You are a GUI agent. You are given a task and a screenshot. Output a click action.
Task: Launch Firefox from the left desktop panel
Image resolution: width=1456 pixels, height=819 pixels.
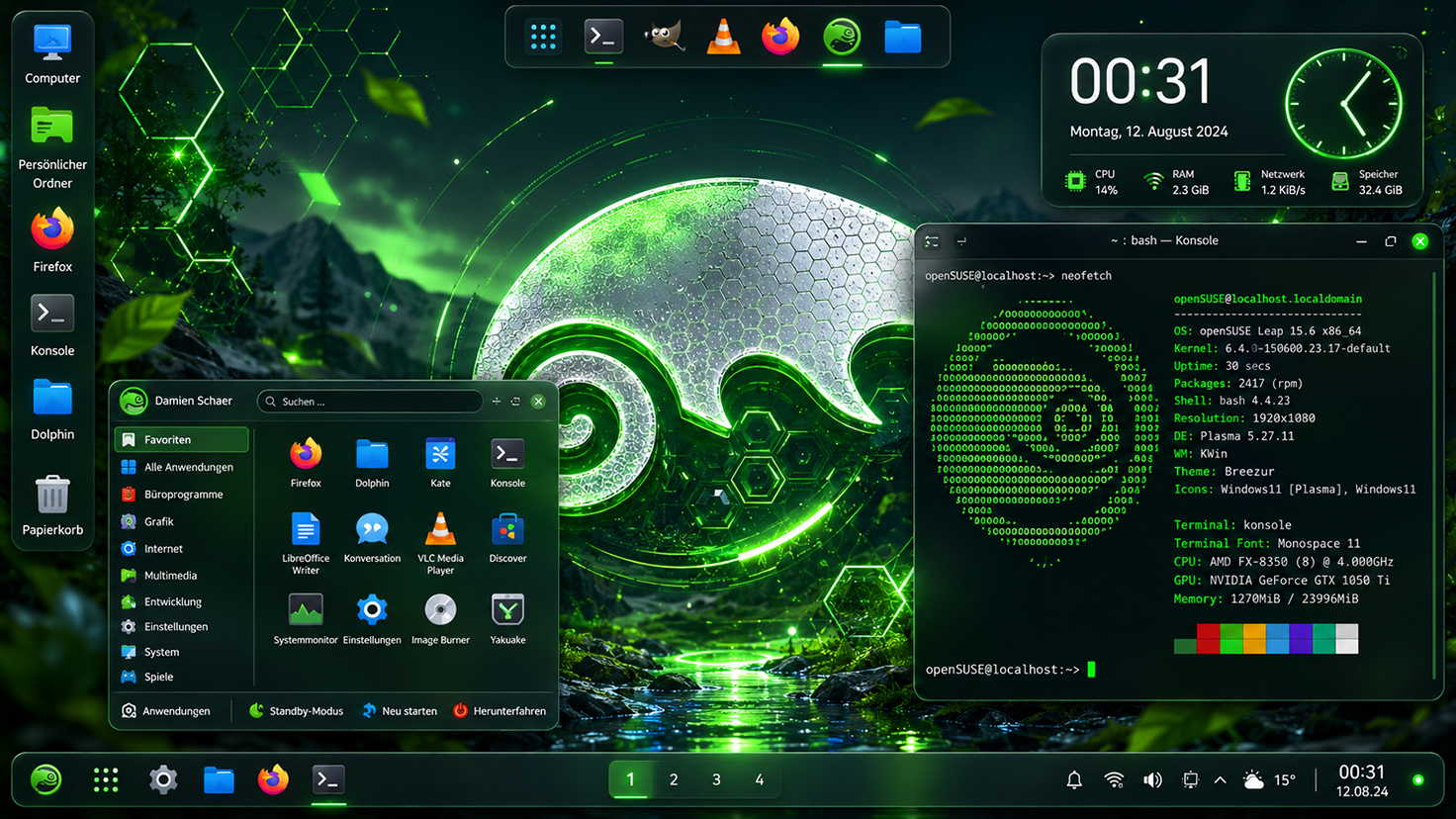coord(52,240)
